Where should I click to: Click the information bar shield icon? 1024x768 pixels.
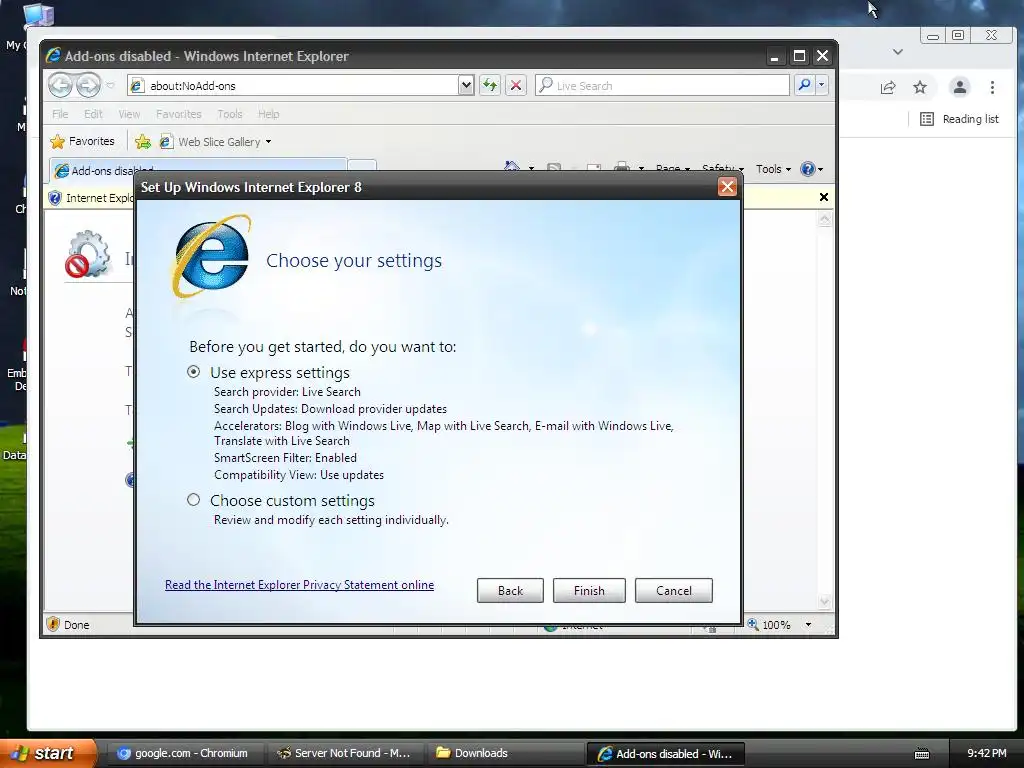[55, 197]
